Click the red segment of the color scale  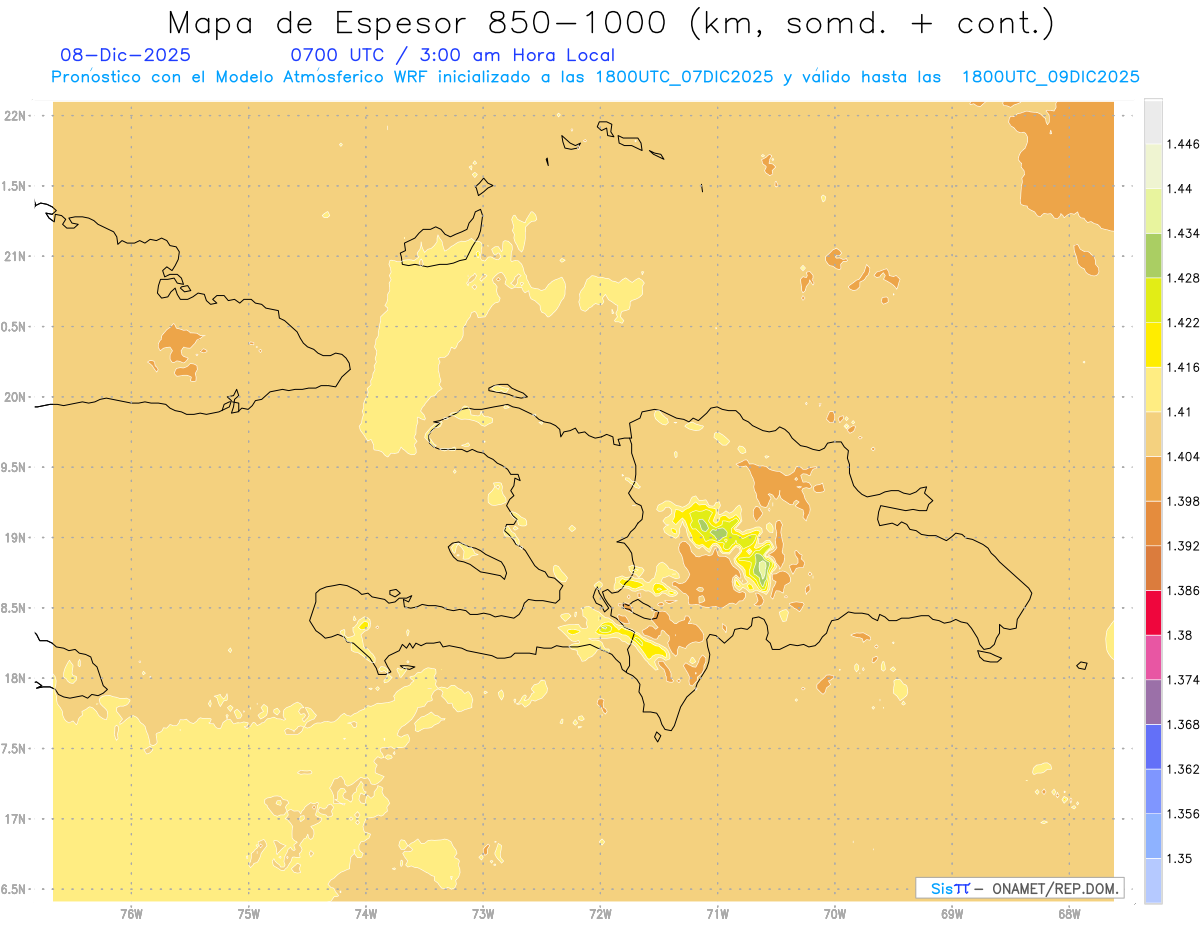(1153, 612)
